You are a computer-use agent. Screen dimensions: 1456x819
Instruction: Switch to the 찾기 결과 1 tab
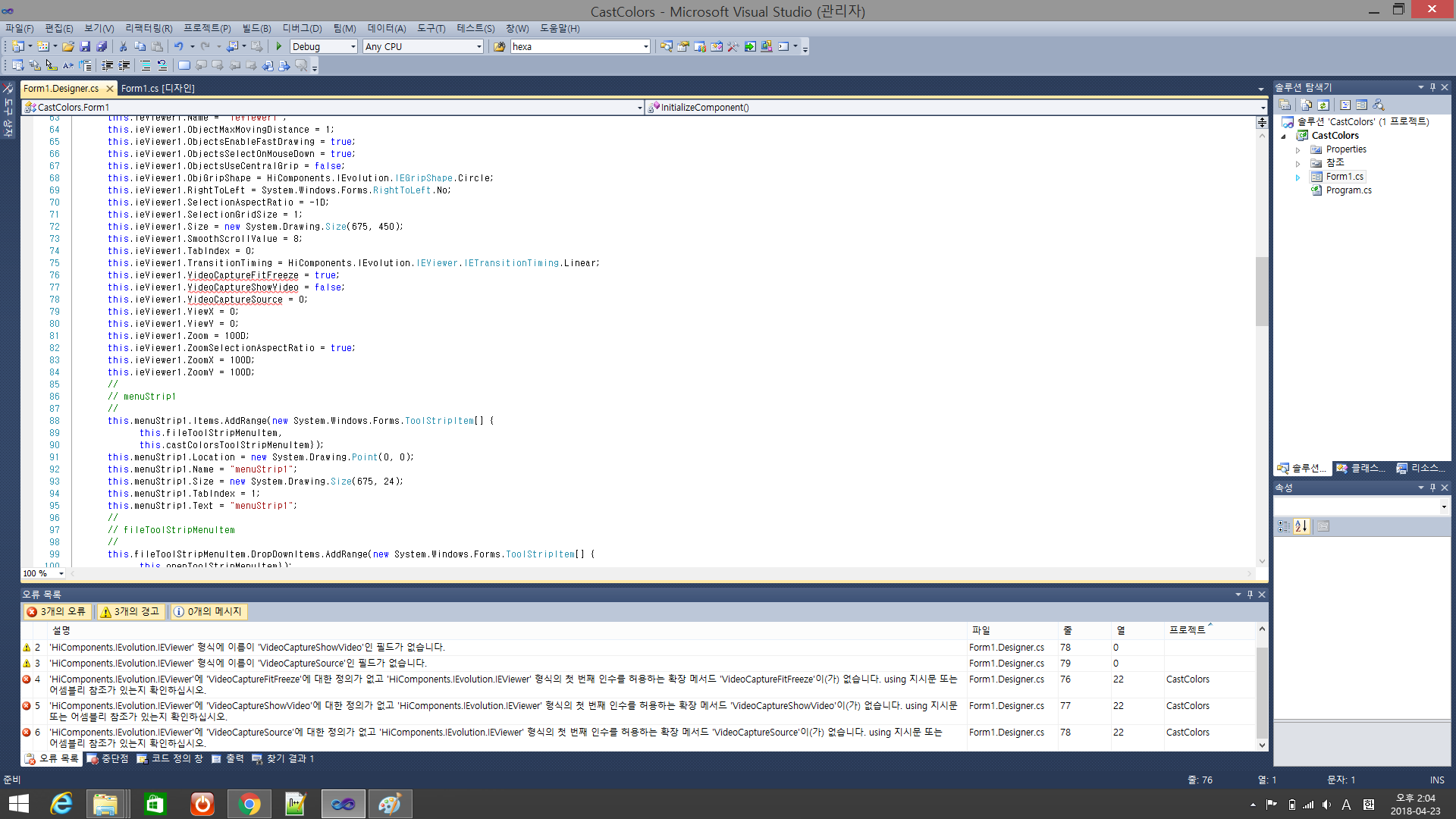pyautogui.click(x=283, y=758)
